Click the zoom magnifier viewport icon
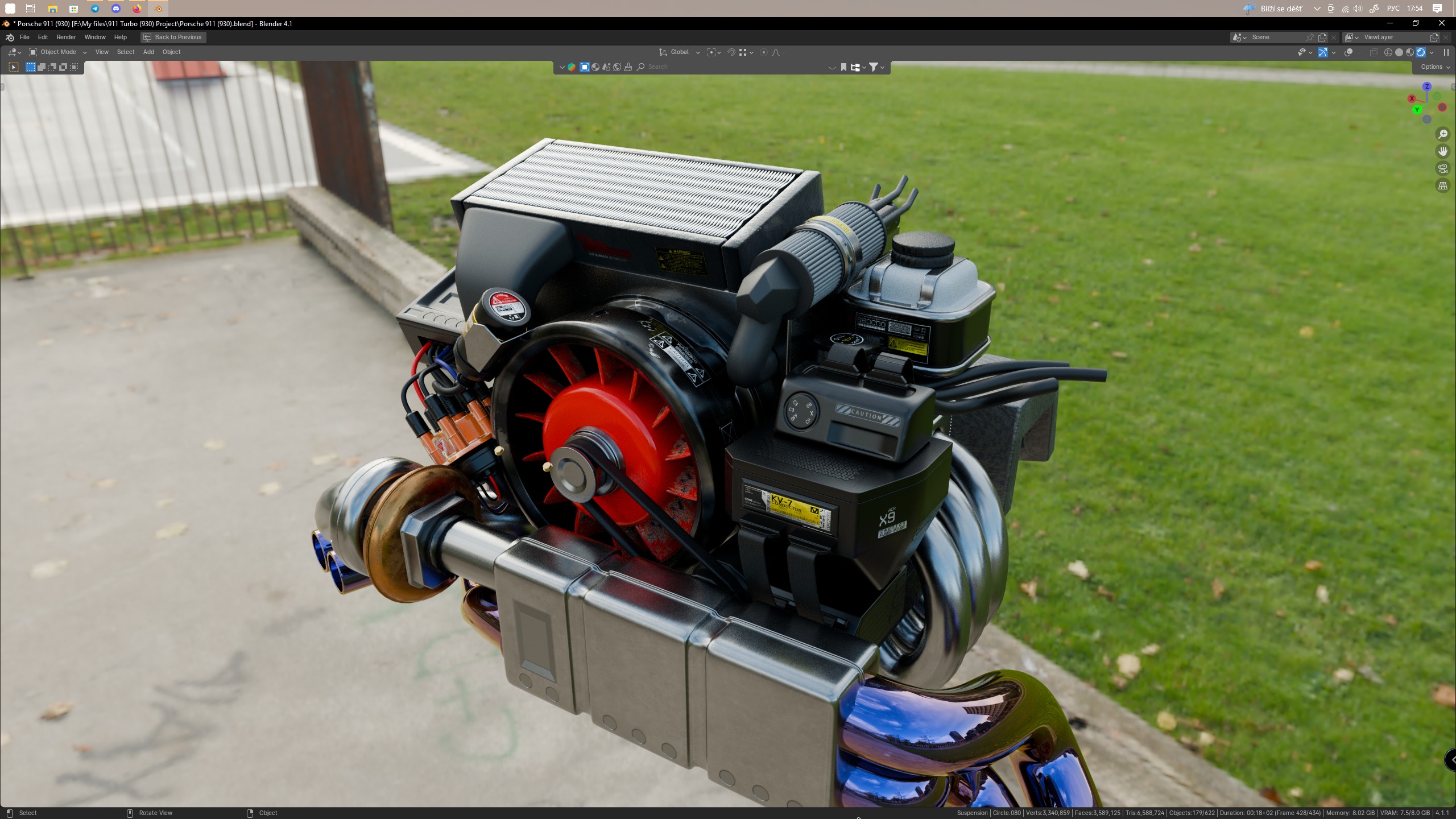This screenshot has height=819, width=1456. coord(1443,134)
